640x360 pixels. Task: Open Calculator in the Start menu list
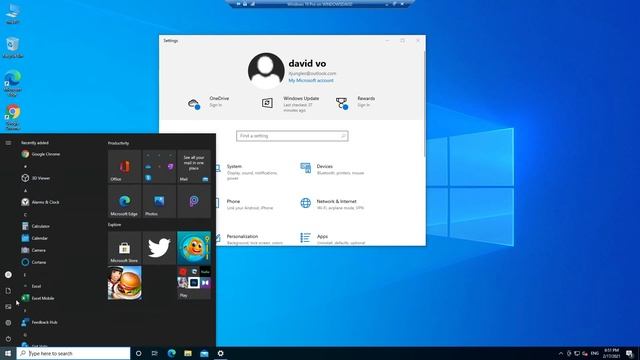pyautogui.click(x=36, y=226)
